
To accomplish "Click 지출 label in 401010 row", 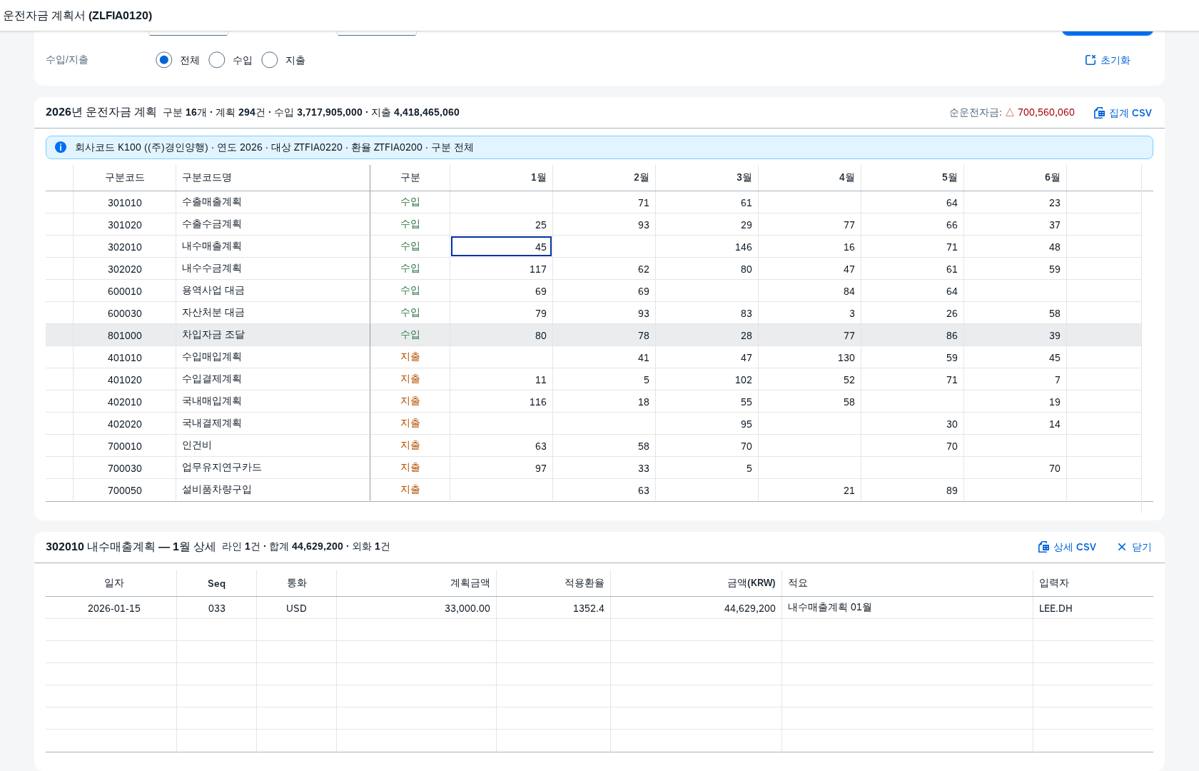I will (410, 357).
